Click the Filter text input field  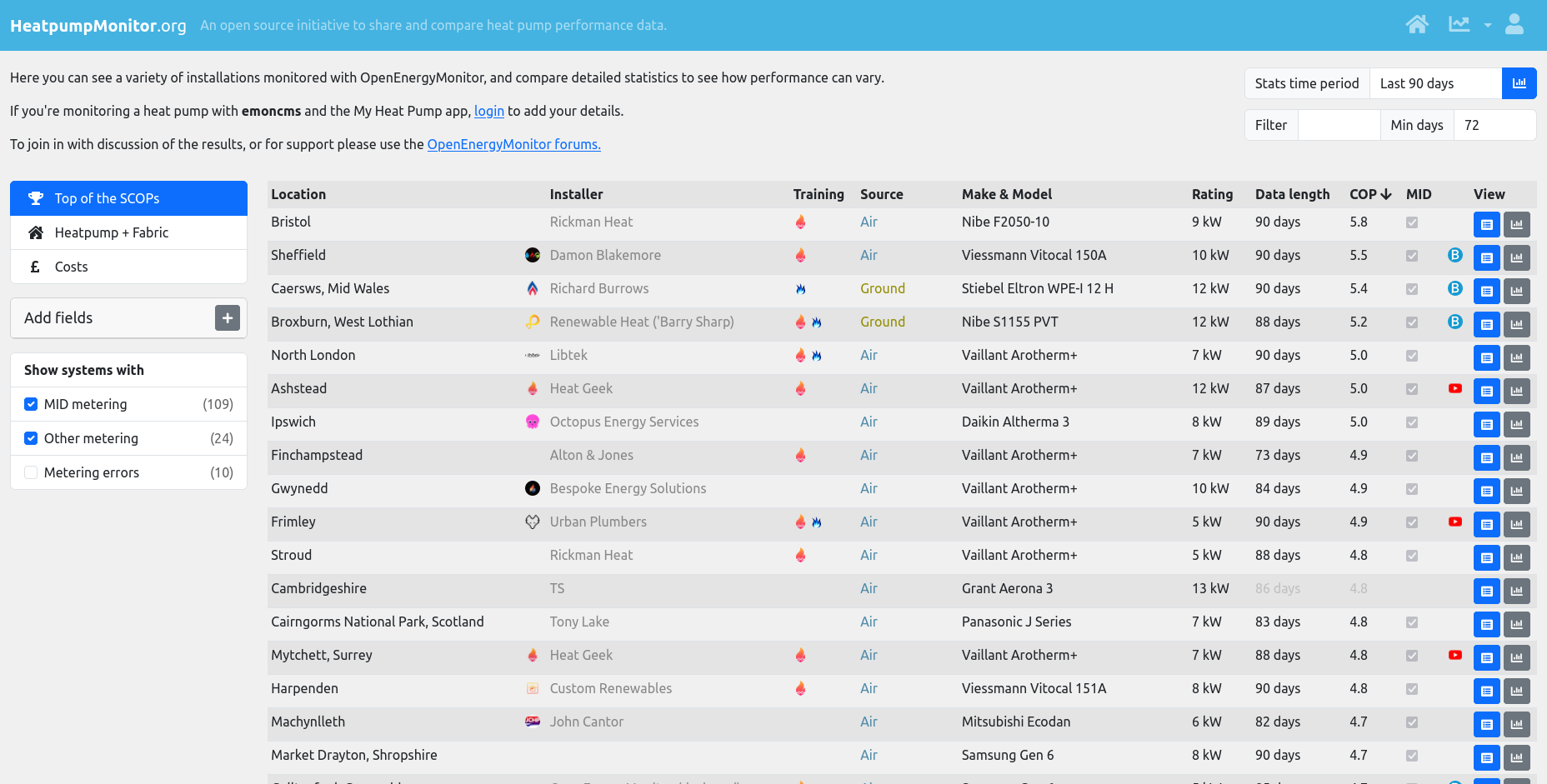coord(1338,125)
